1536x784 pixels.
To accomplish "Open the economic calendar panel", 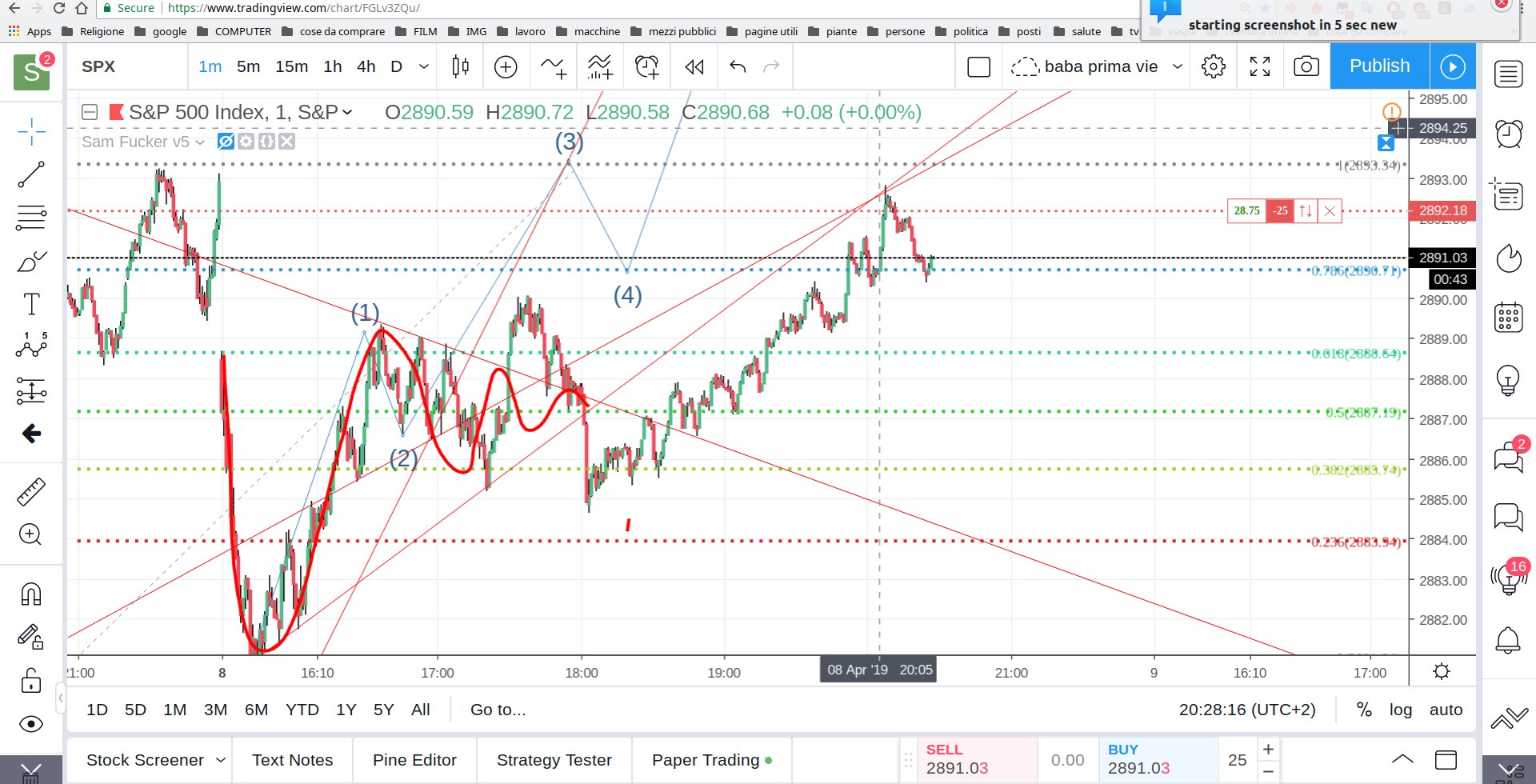I will 1509,318.
